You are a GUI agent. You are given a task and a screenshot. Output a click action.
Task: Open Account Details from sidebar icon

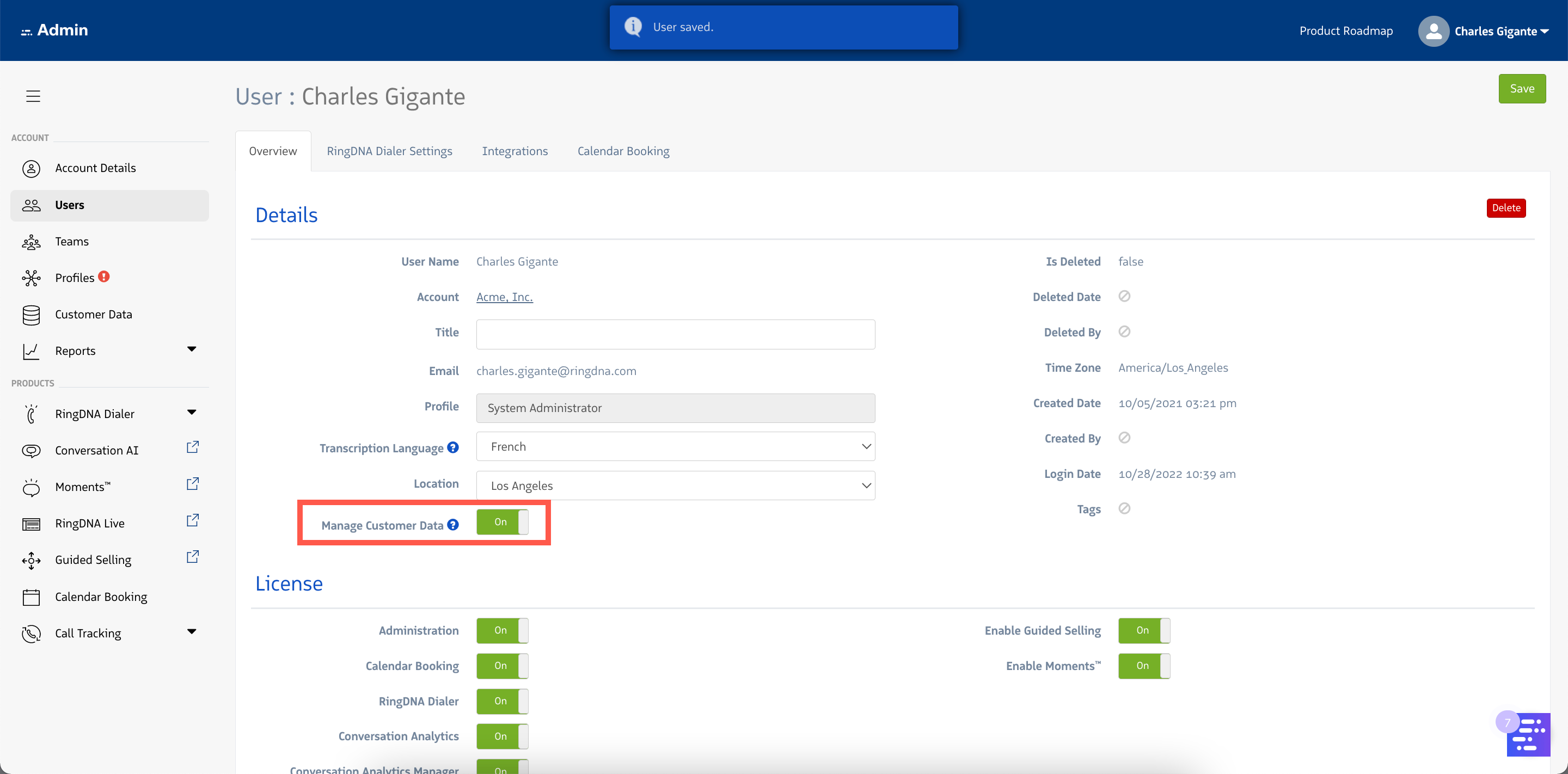coord(31,169)
